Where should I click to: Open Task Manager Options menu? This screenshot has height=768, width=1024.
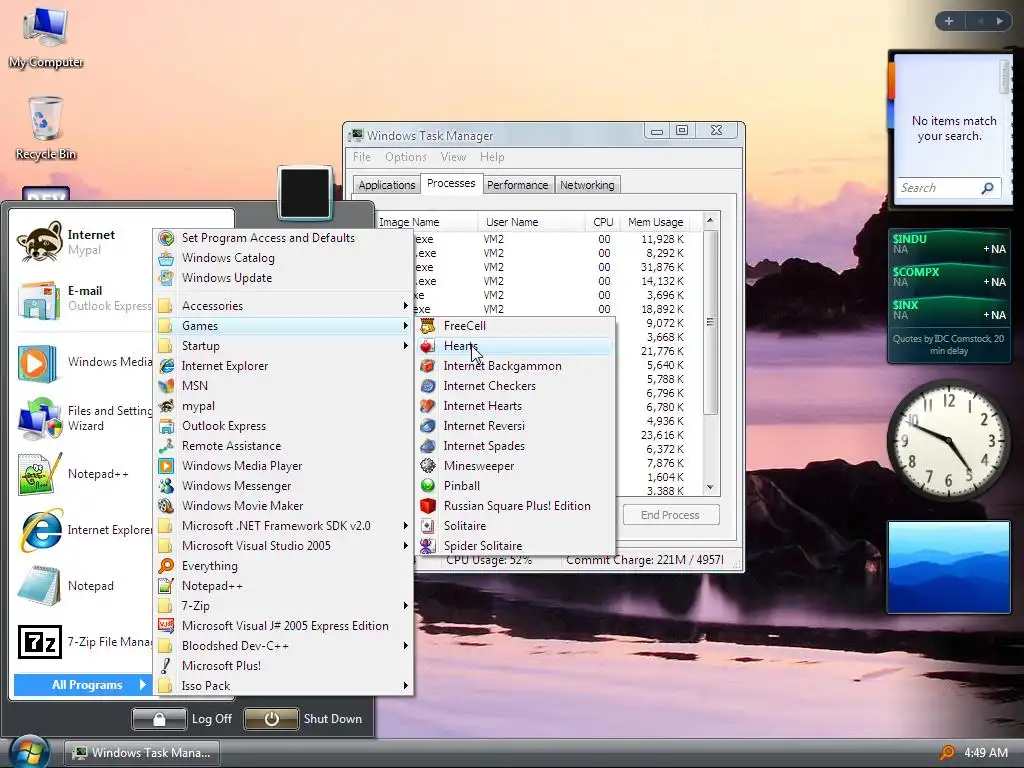406,157
